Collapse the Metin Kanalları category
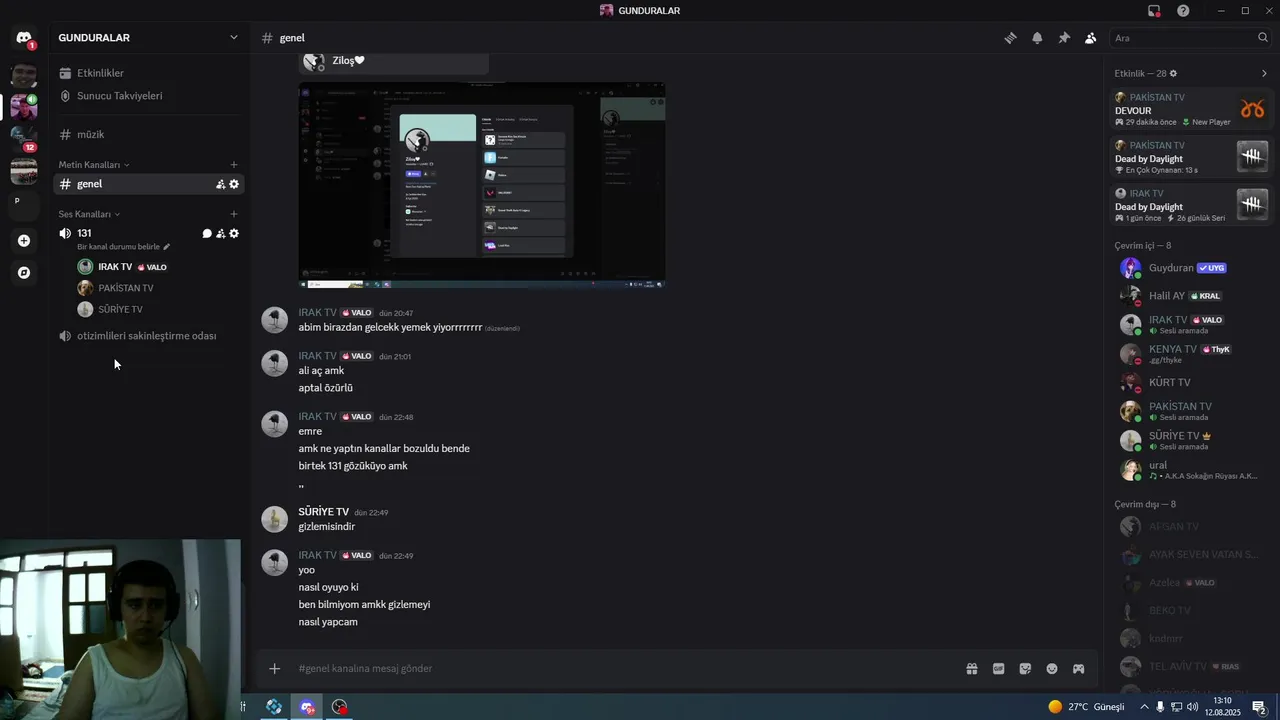 94,165
